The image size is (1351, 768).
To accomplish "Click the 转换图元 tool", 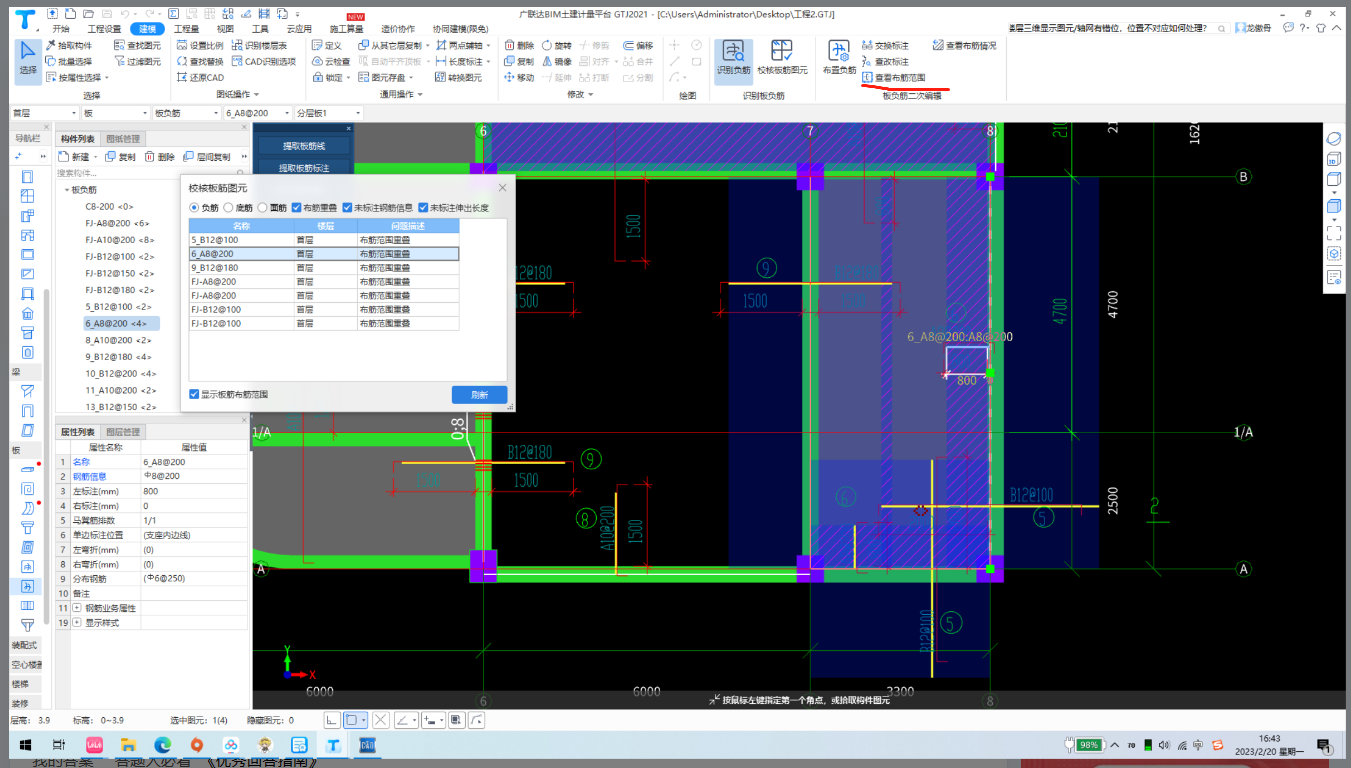I will [x=458, y=77].
